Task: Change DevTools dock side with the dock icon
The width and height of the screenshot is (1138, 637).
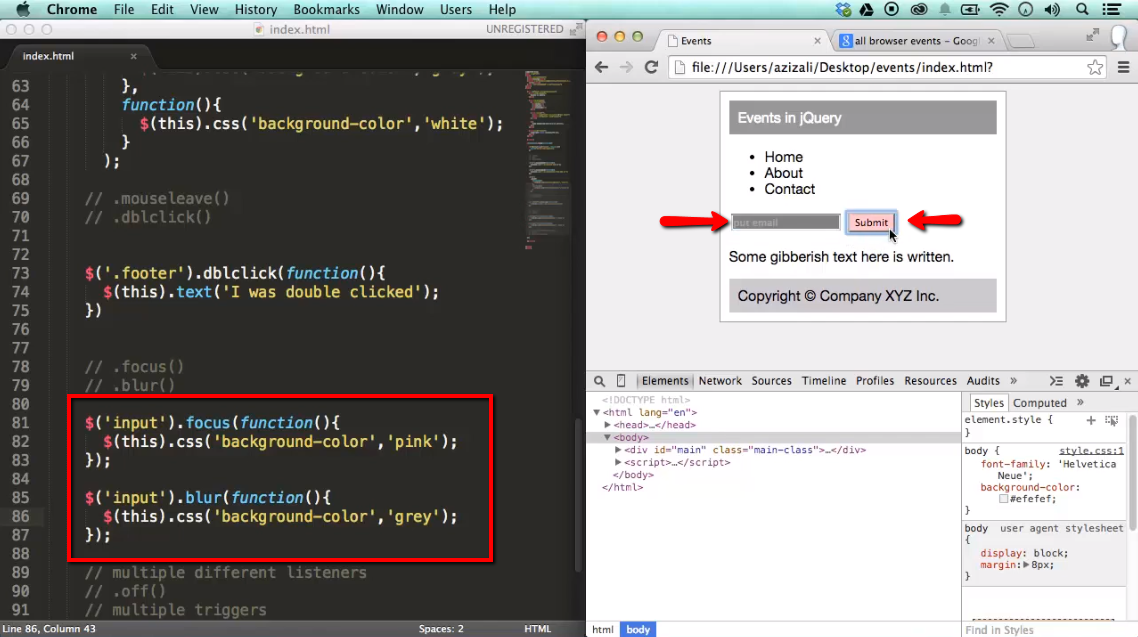Action: pyautogui.click(x=1108, y=381)
